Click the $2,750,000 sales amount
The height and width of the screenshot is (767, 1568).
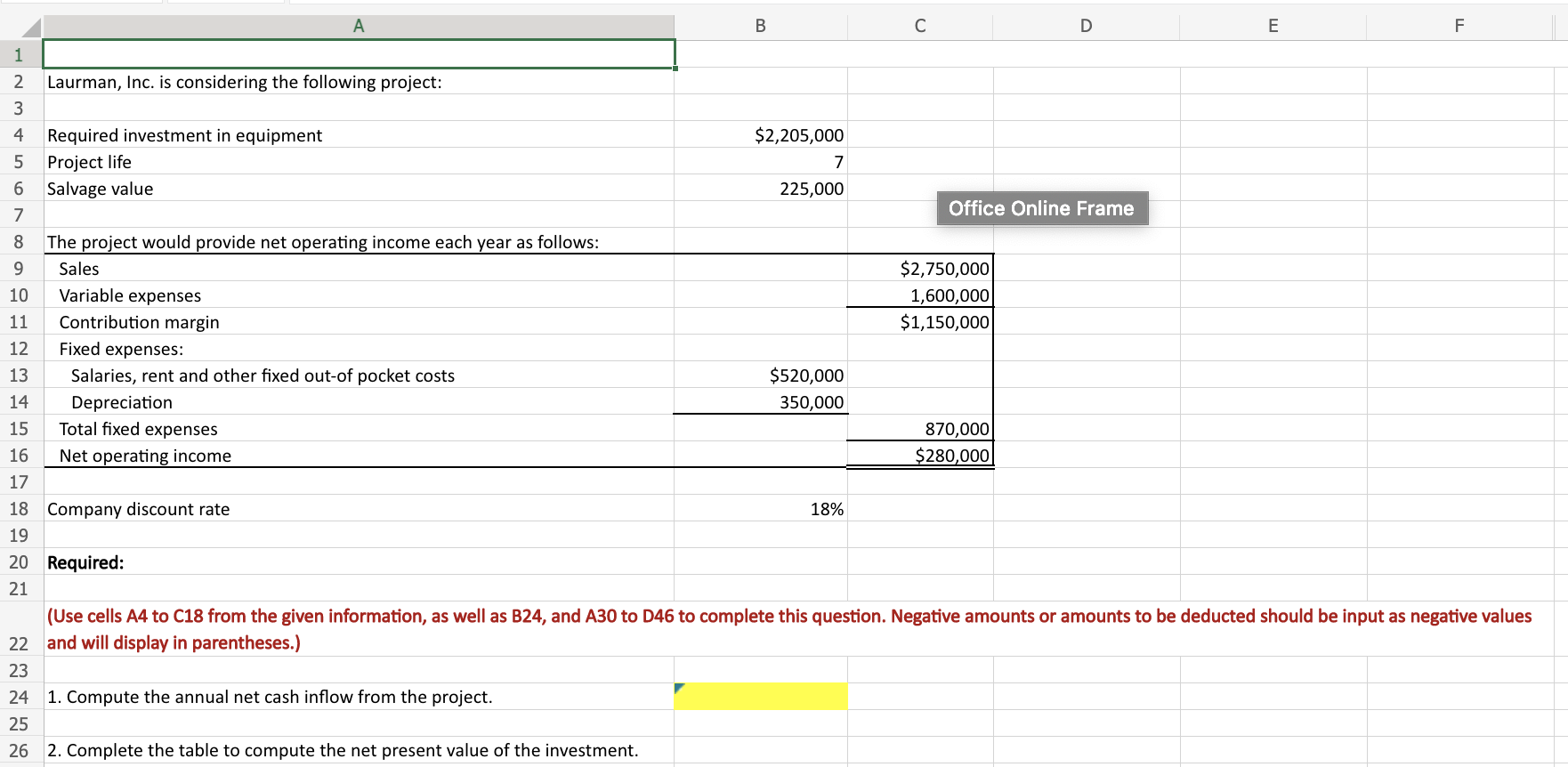point(944,269)
